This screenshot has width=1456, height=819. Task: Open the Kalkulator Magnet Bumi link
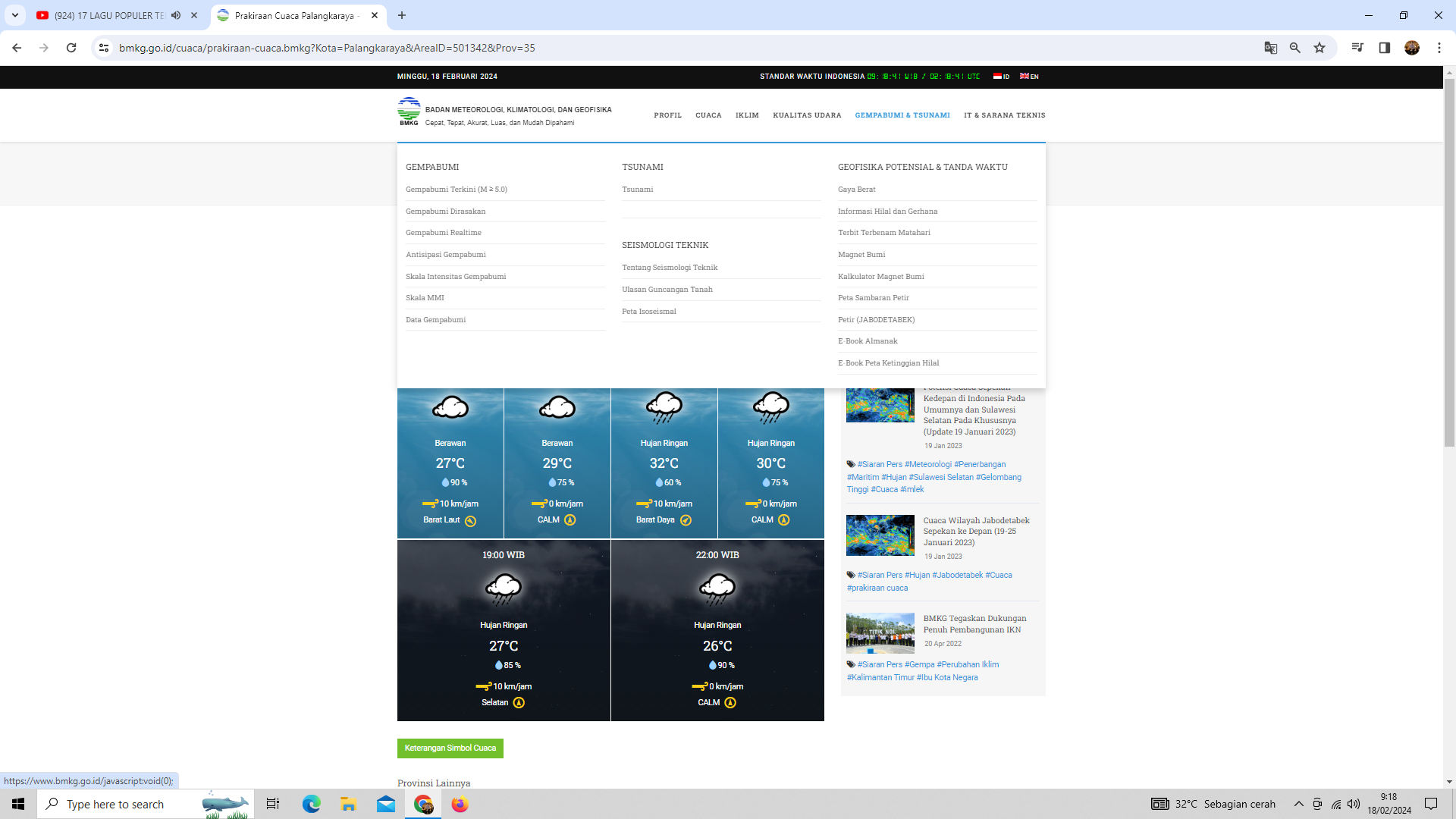click(880, 277)
